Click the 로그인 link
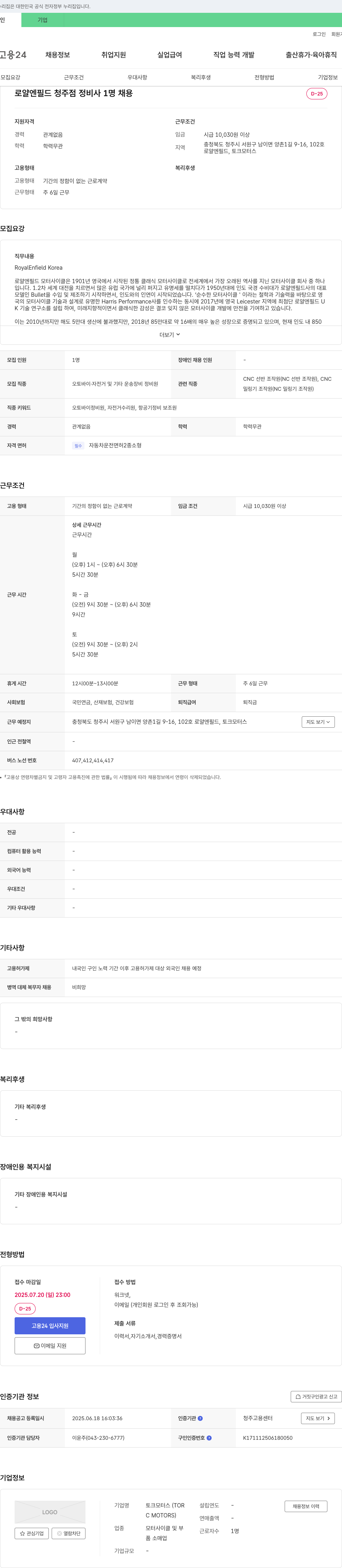342x1568 pixels. pos(319,34)
